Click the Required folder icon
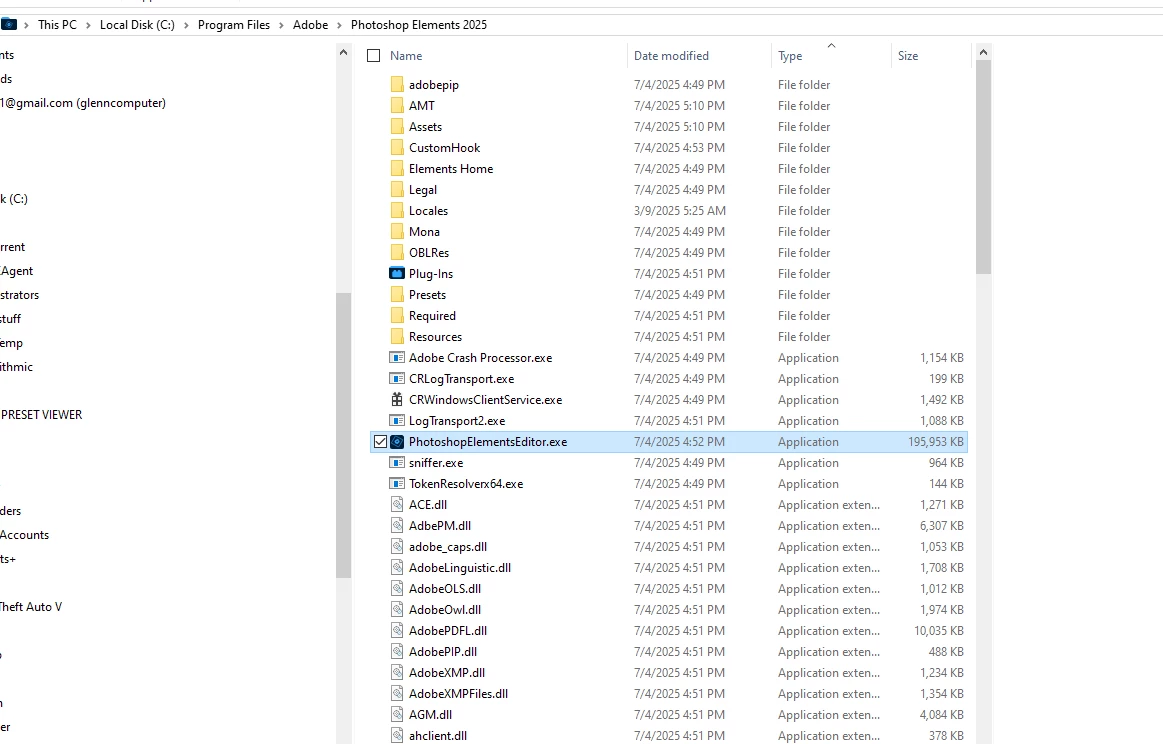 pos(397,316)
